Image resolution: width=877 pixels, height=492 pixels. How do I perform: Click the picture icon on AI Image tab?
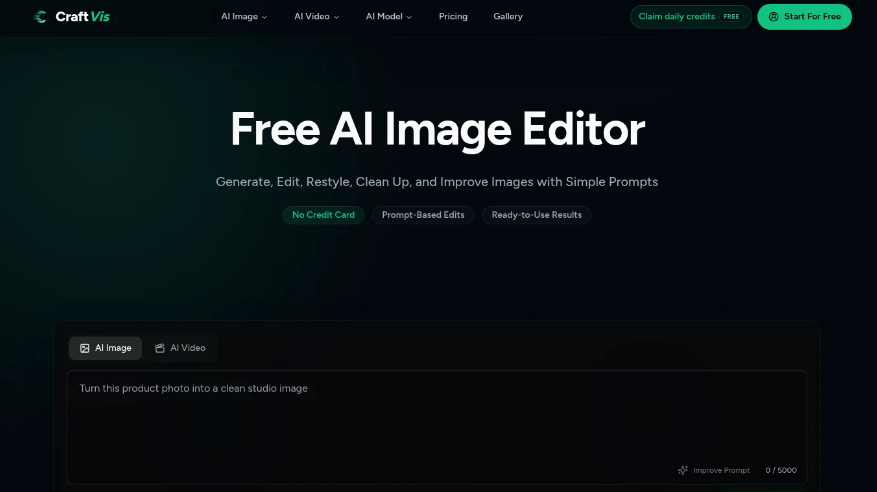84,348
